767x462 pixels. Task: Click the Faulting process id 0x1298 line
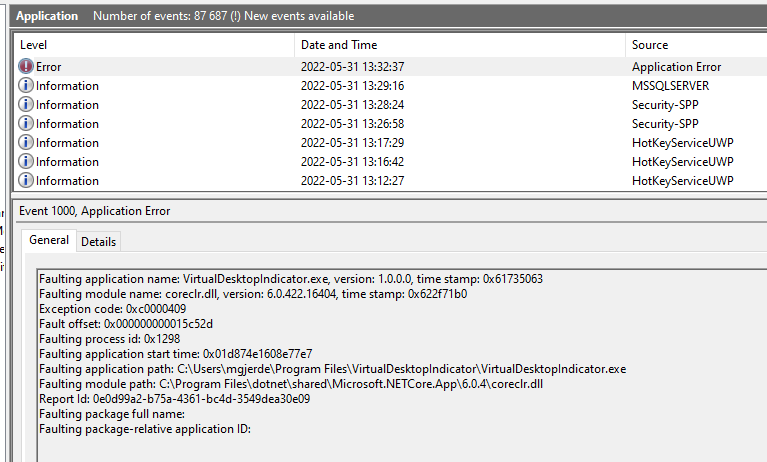[110, 339]
